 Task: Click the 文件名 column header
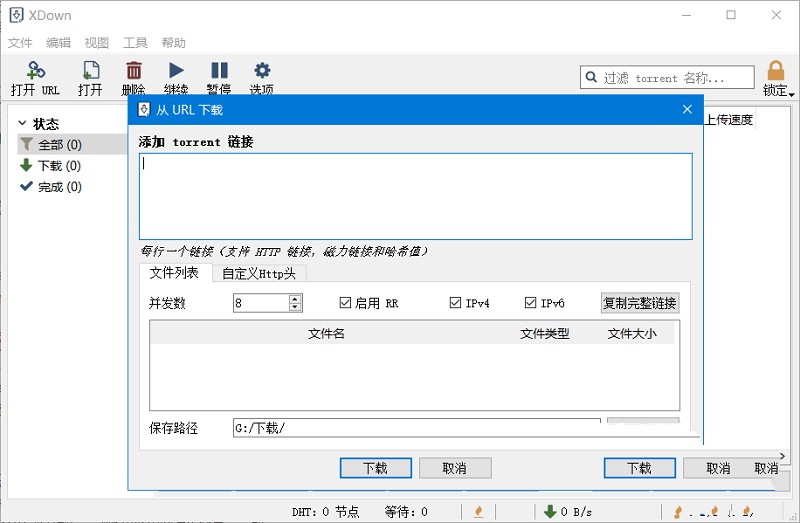tap(327, 333)
